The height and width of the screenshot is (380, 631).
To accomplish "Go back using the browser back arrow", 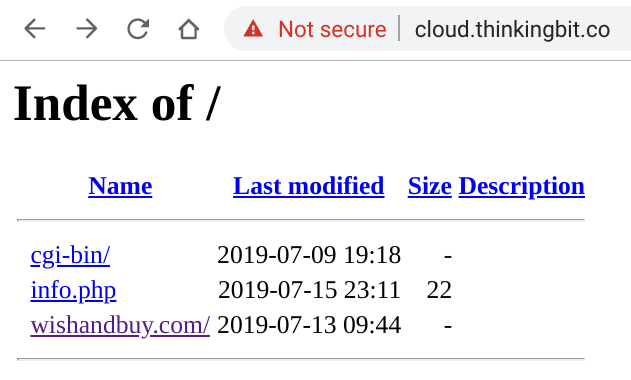I will 35,29.
